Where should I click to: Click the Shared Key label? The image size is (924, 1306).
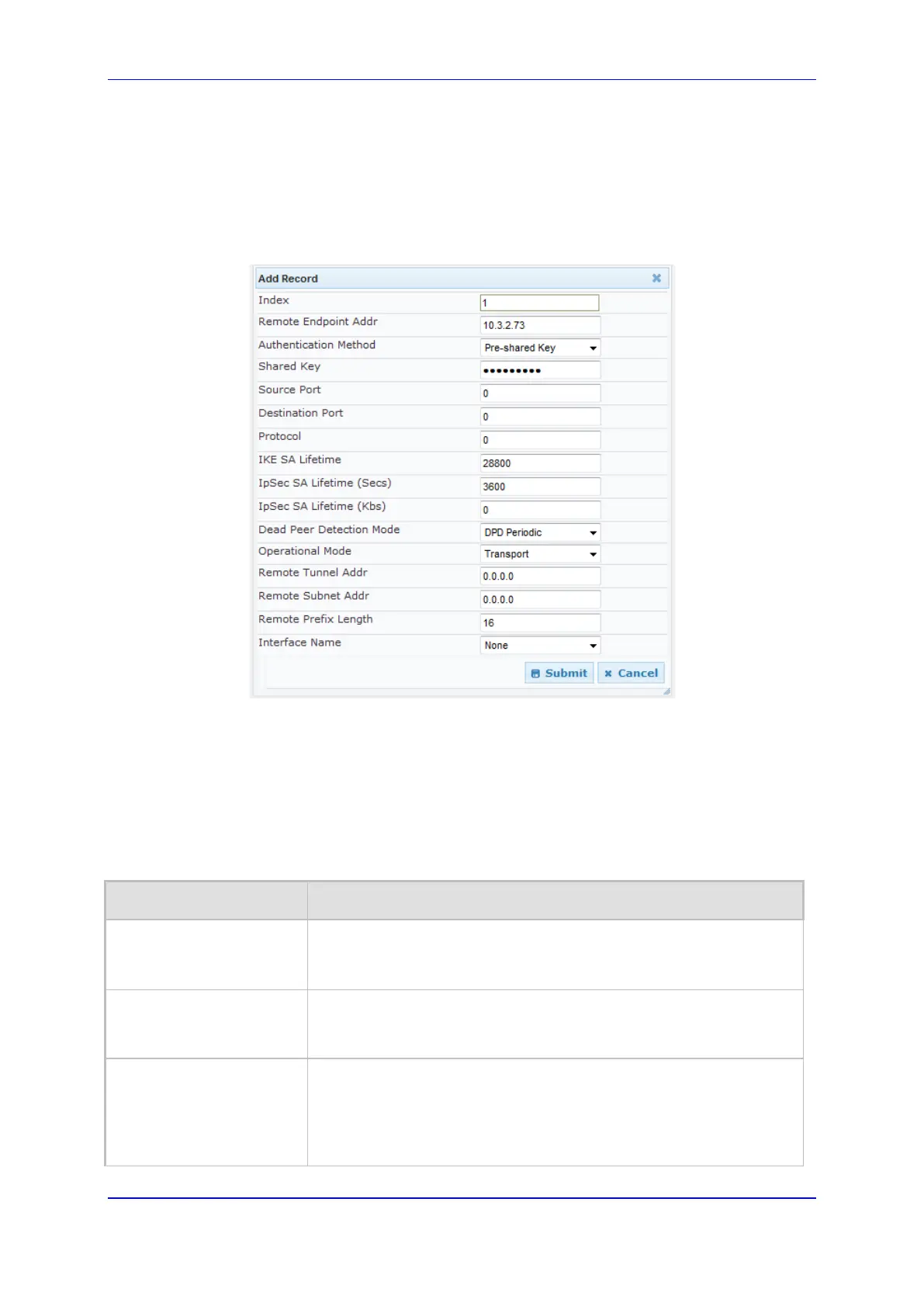(x=289, y=366)
